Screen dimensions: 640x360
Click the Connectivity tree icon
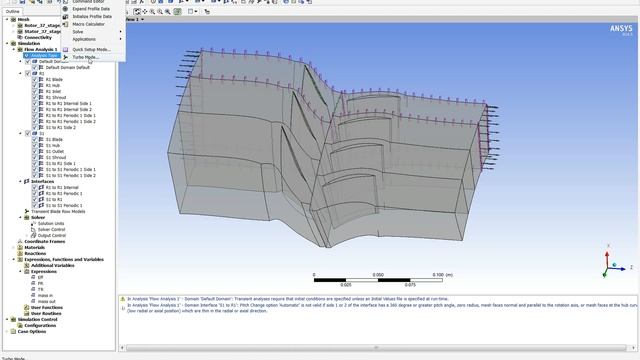point(20,37)
